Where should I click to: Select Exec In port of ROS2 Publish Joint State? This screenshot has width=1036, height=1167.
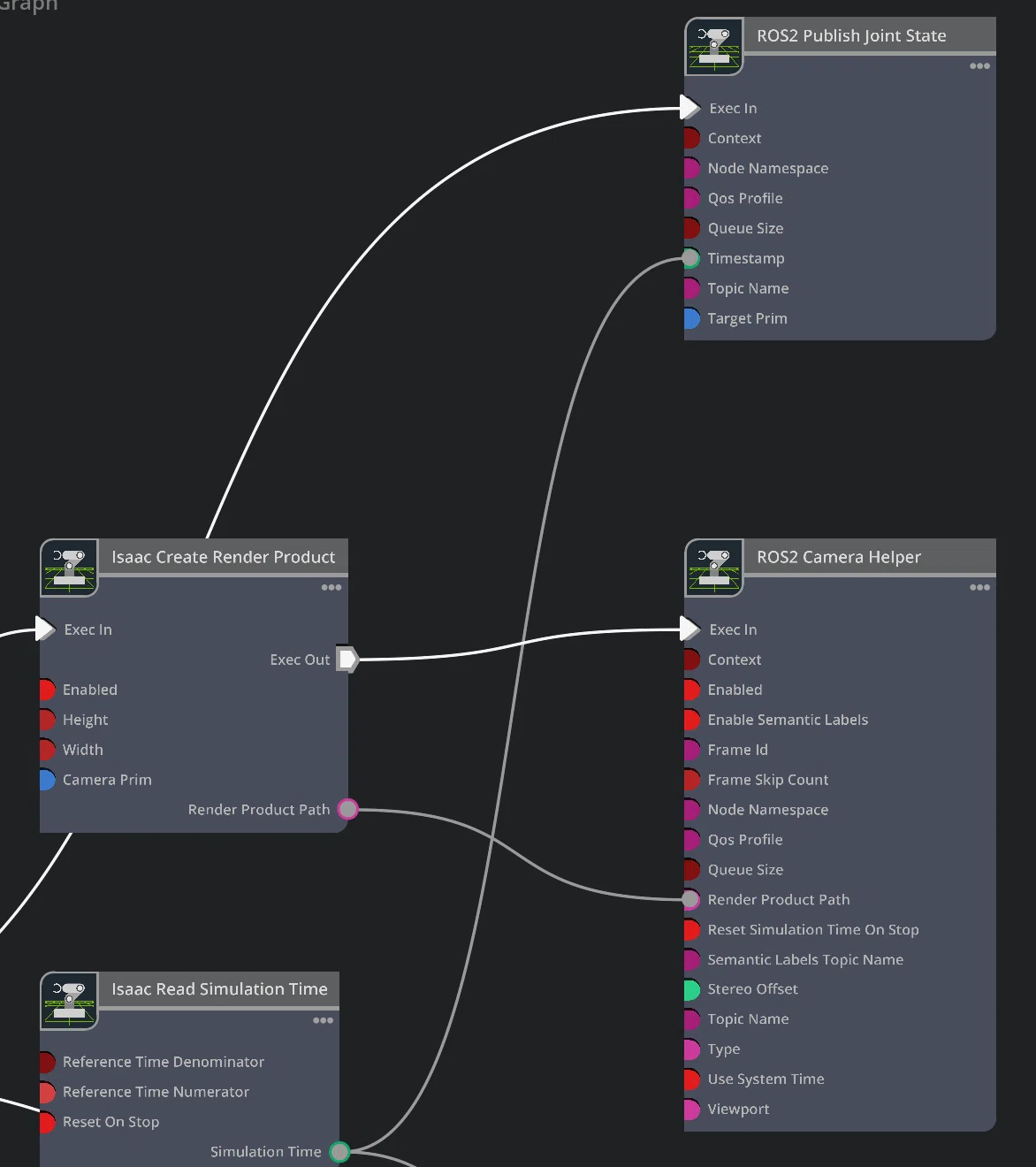coord(690,108)
